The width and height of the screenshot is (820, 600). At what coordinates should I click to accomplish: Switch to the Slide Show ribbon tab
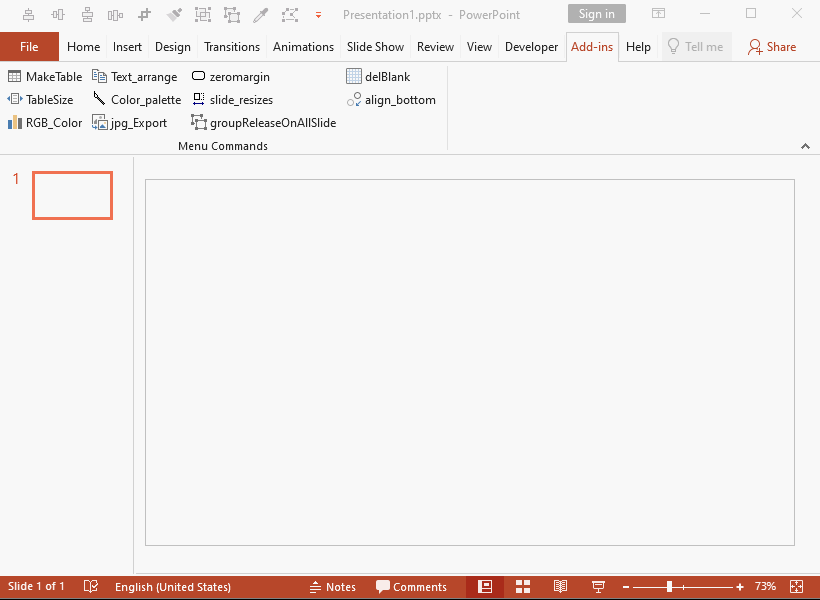(x=375, y=47)
